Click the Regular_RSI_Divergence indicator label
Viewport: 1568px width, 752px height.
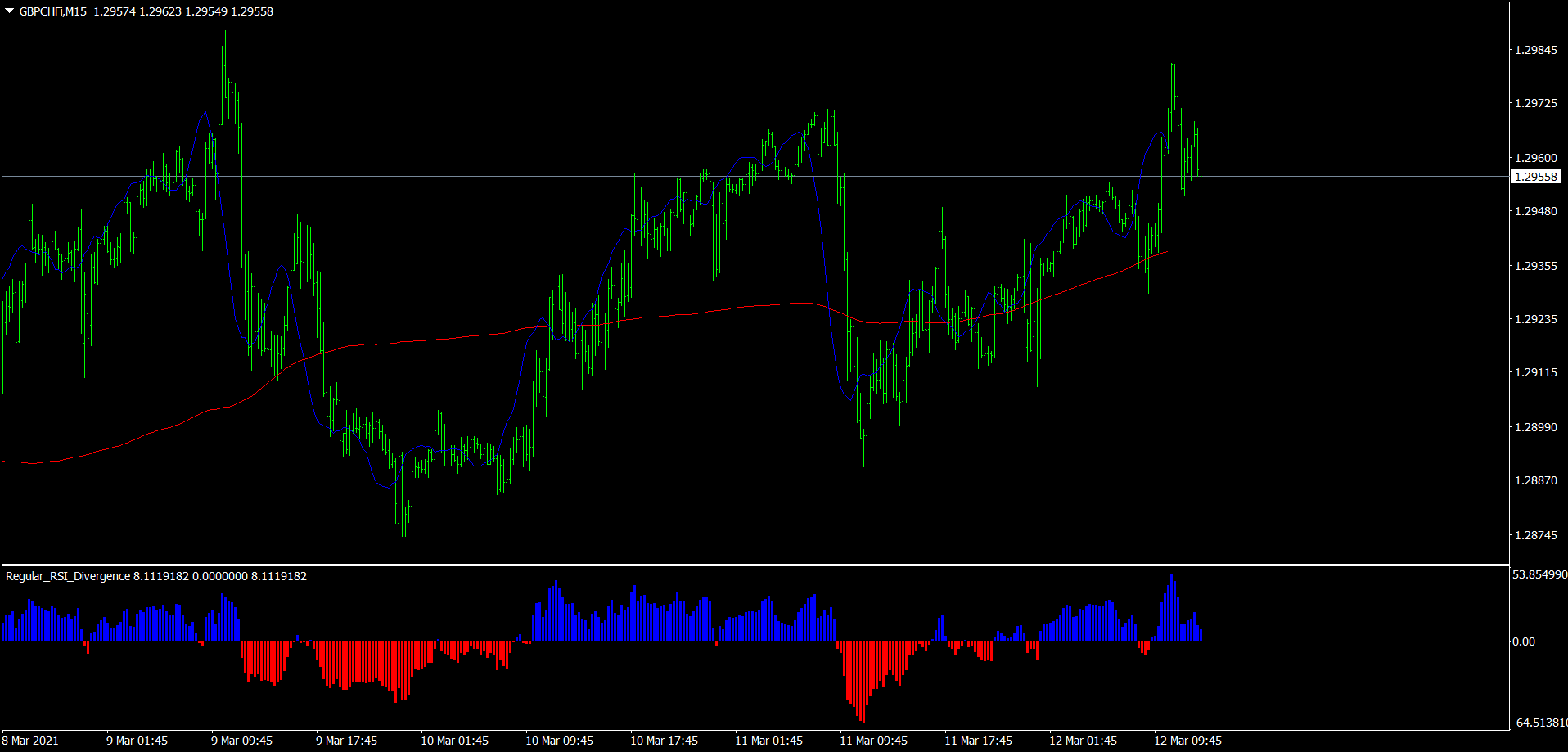(68, 576)
